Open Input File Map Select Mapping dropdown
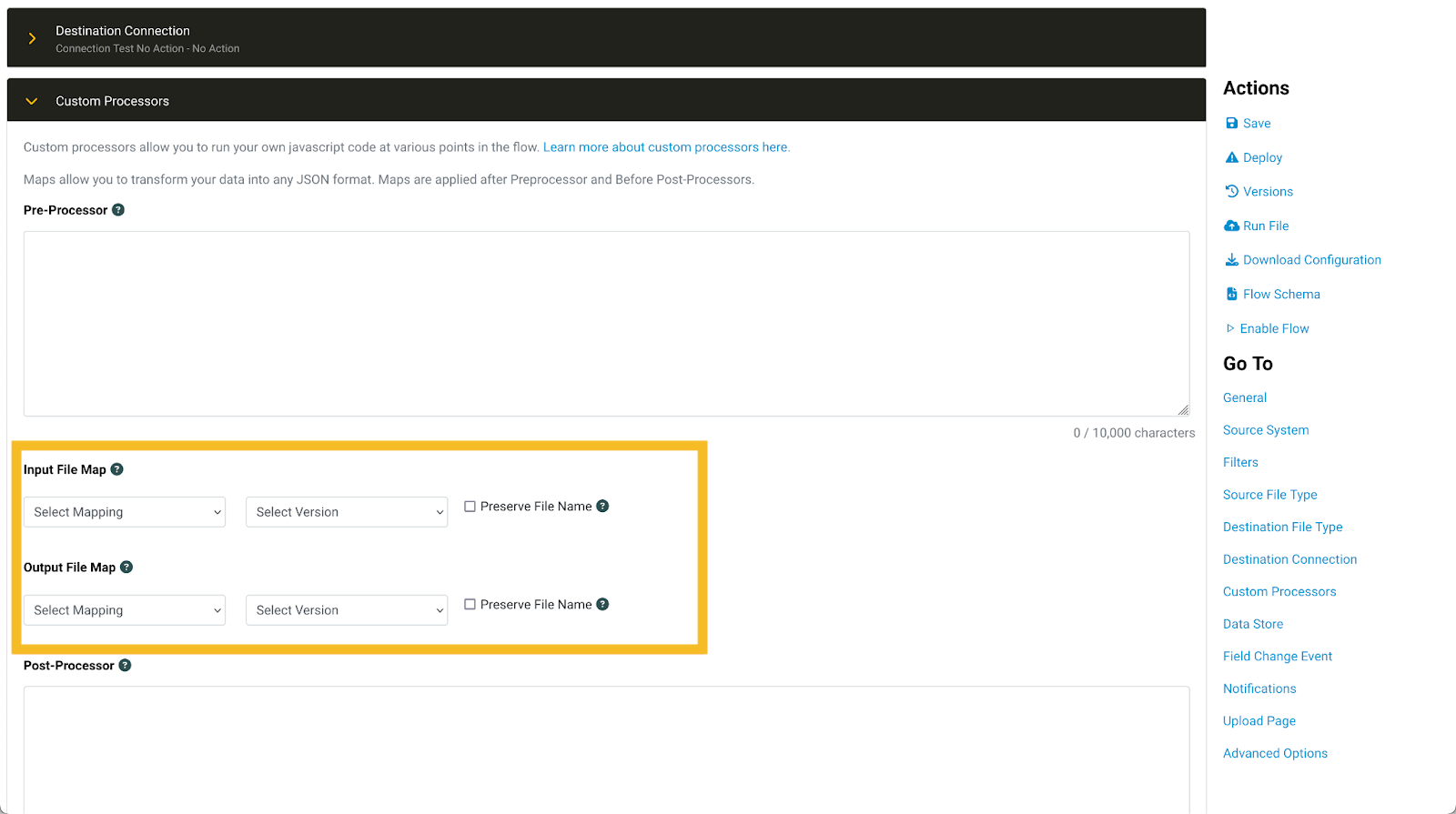1456x814 pixels. [125, 512]
